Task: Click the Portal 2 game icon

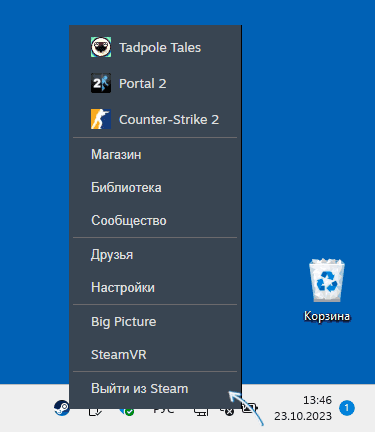Action: pyautogui.click(x=101, y=83)
